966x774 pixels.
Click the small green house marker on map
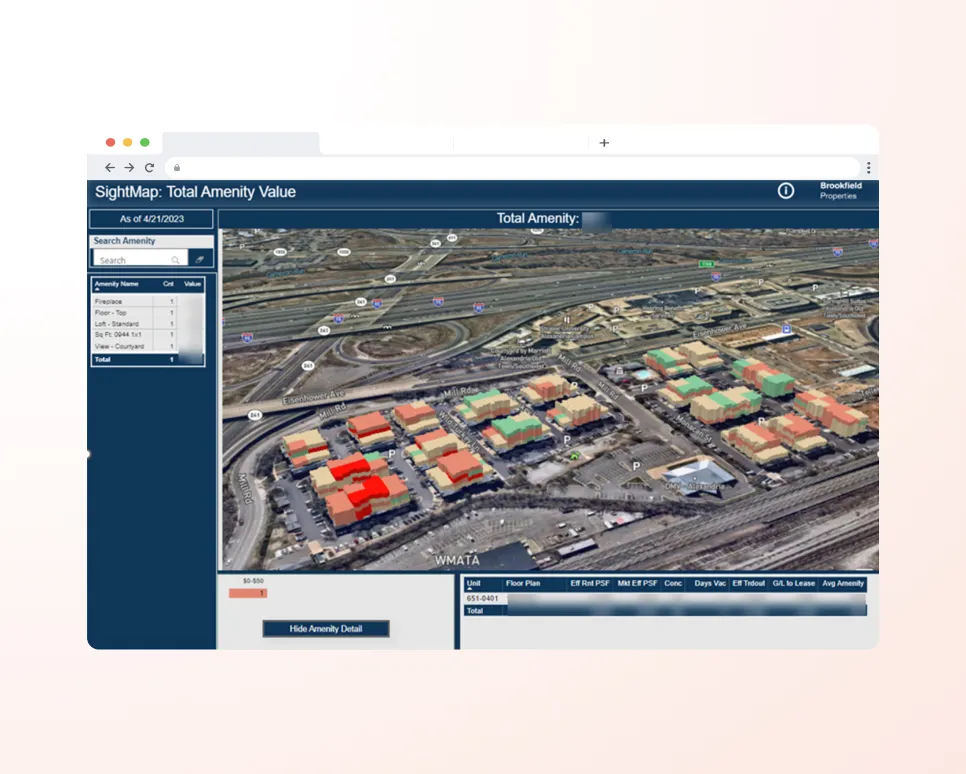coord(575,456)
